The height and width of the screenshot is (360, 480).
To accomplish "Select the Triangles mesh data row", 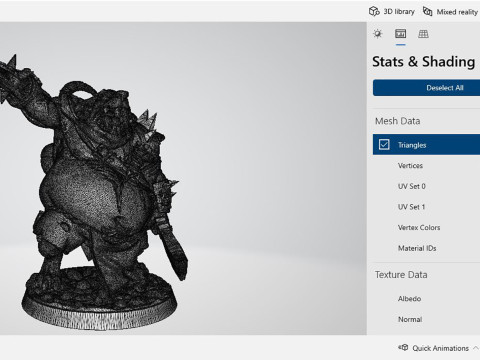I will [426, 145].
